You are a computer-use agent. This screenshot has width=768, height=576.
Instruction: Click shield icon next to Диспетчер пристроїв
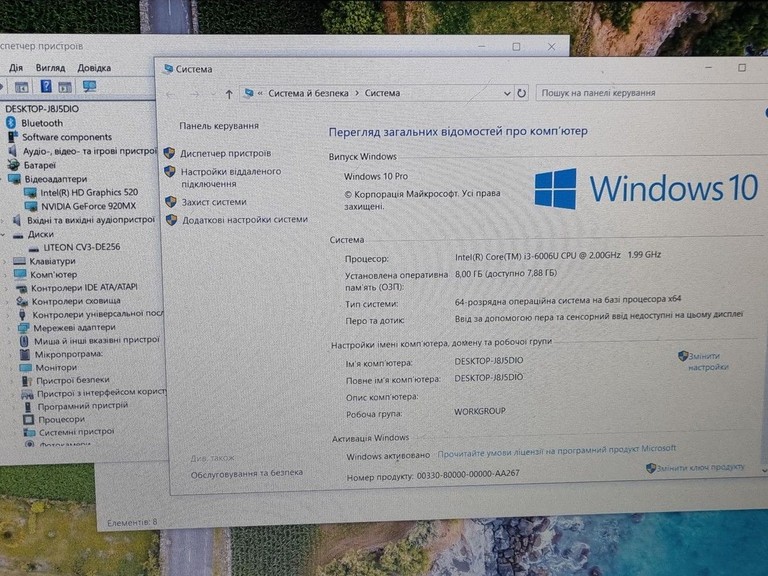pyautogui.click(x=169, y=153)
